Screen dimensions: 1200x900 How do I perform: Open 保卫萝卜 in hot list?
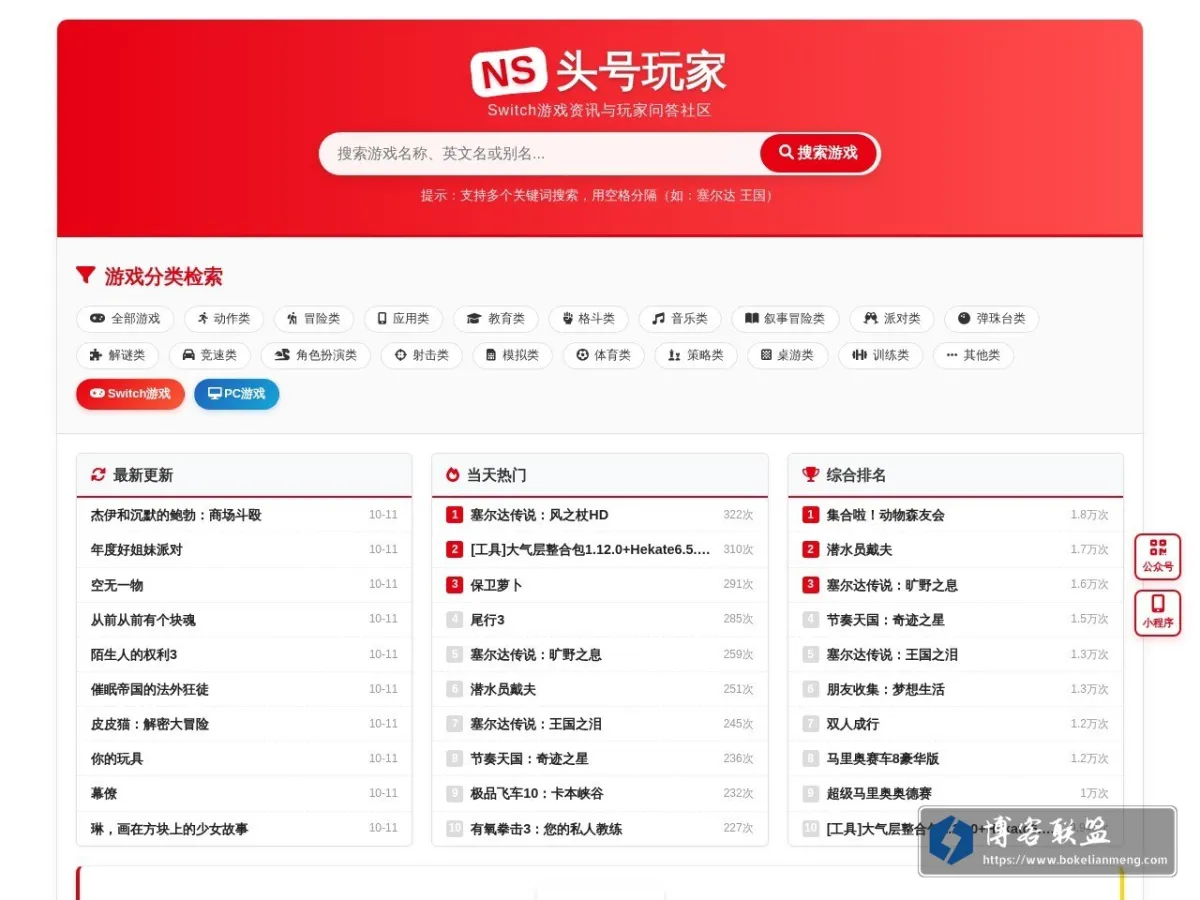tap(496, 585)
